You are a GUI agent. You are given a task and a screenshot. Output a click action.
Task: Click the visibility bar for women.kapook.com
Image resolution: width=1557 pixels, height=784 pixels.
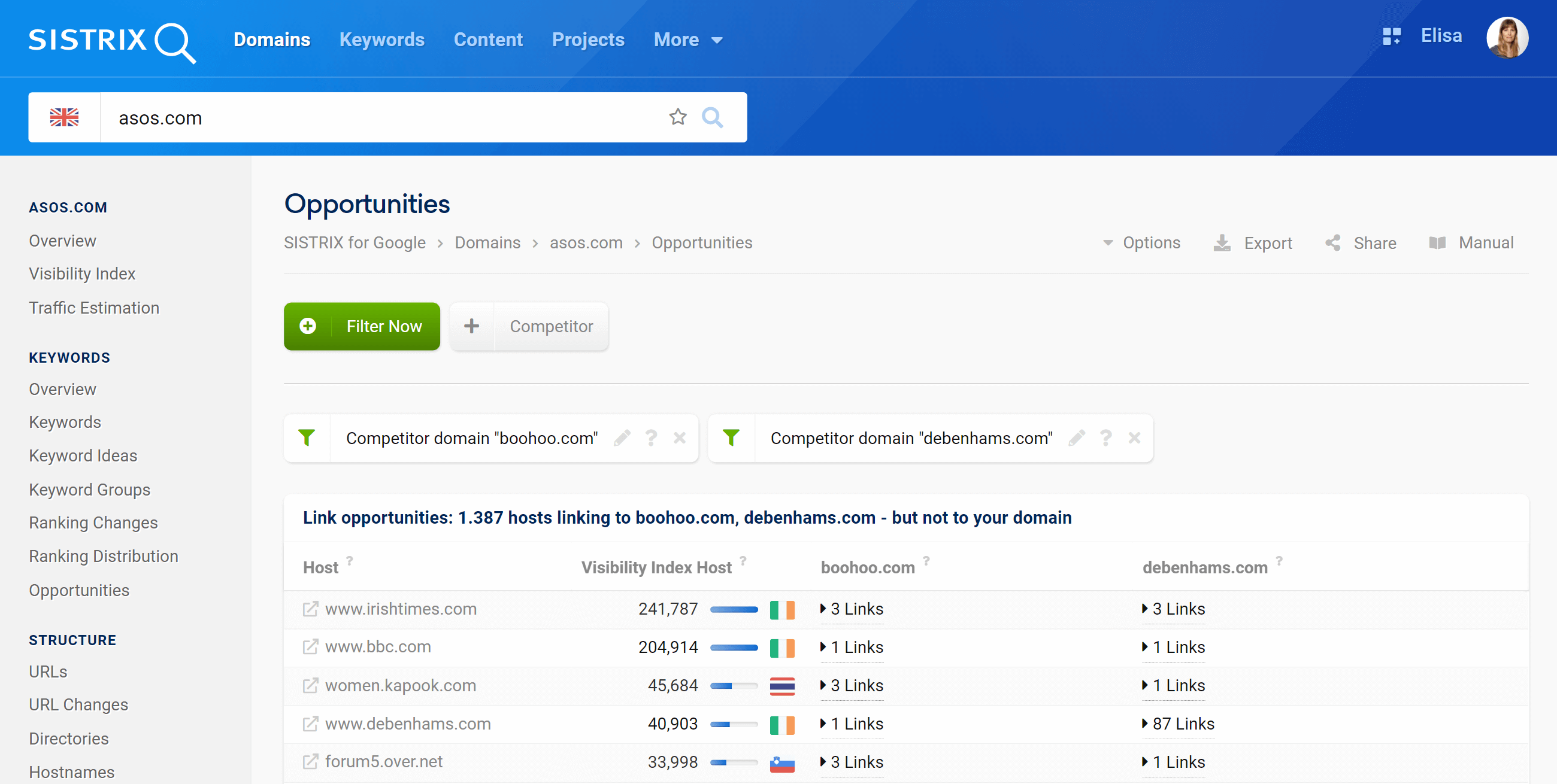pos(734,686)
